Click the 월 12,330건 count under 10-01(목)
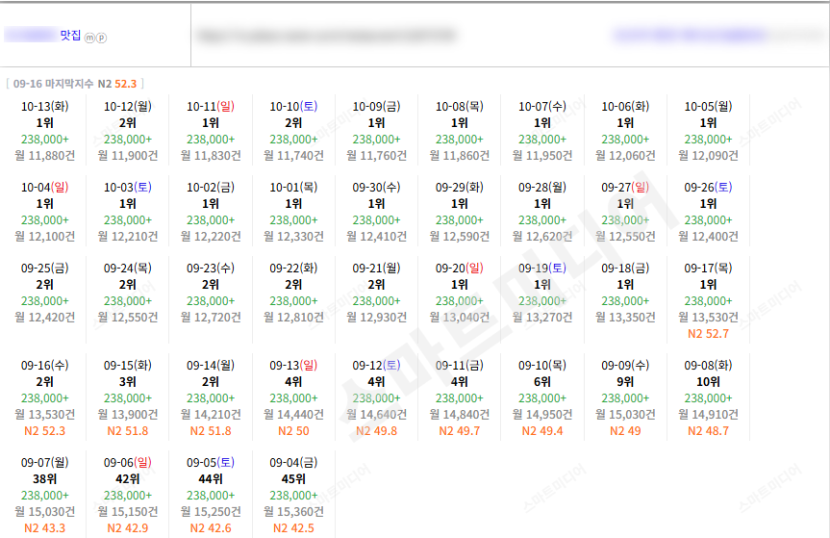 (x=294, y=236)
